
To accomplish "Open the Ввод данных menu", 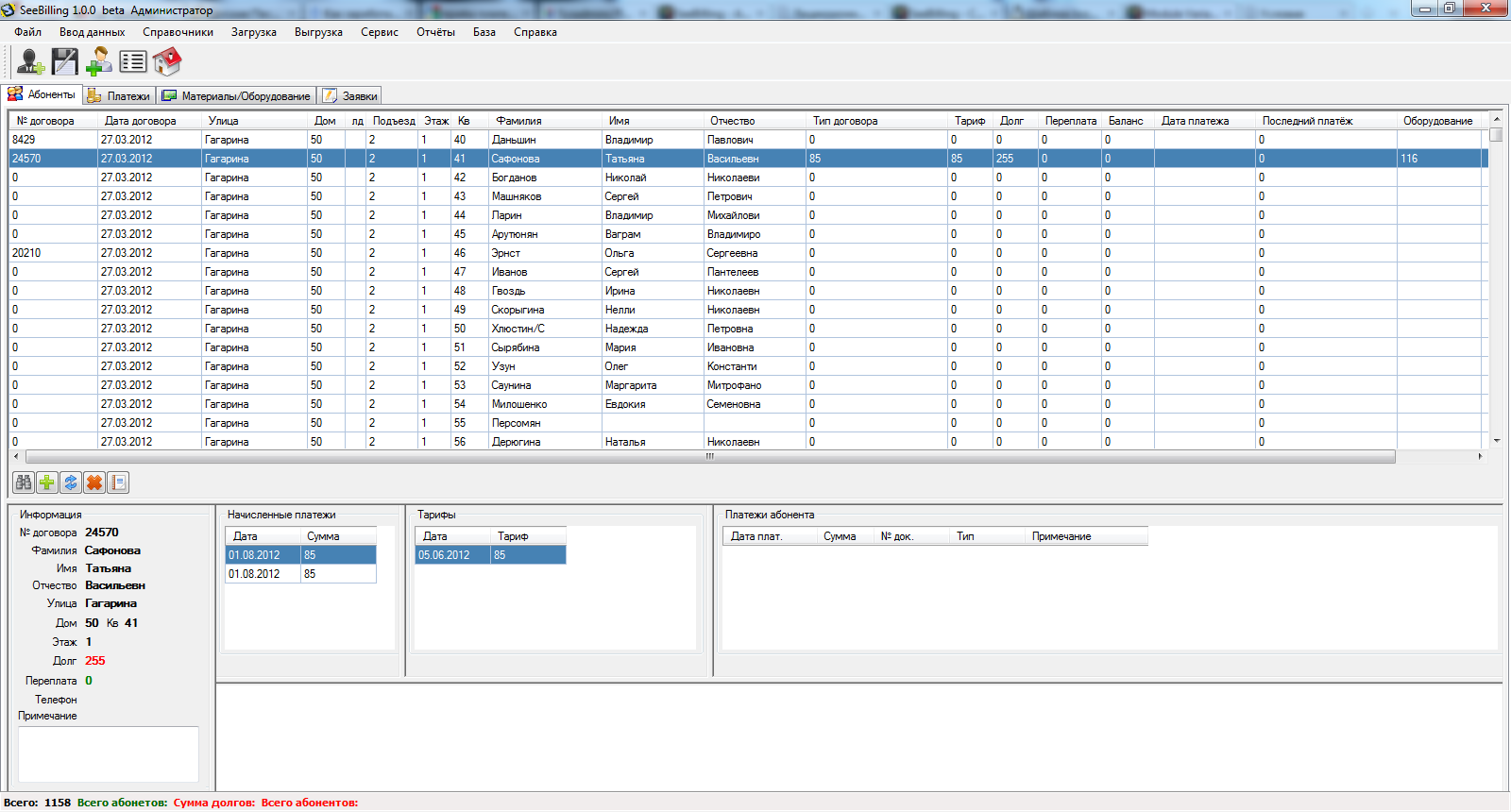I will (92, 32).
